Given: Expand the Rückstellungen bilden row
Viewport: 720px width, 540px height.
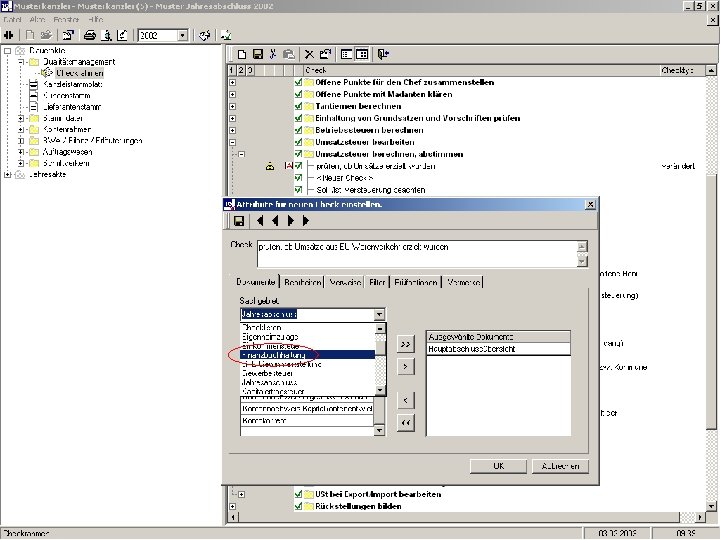Looking at the screenshot, I should 233,506.
